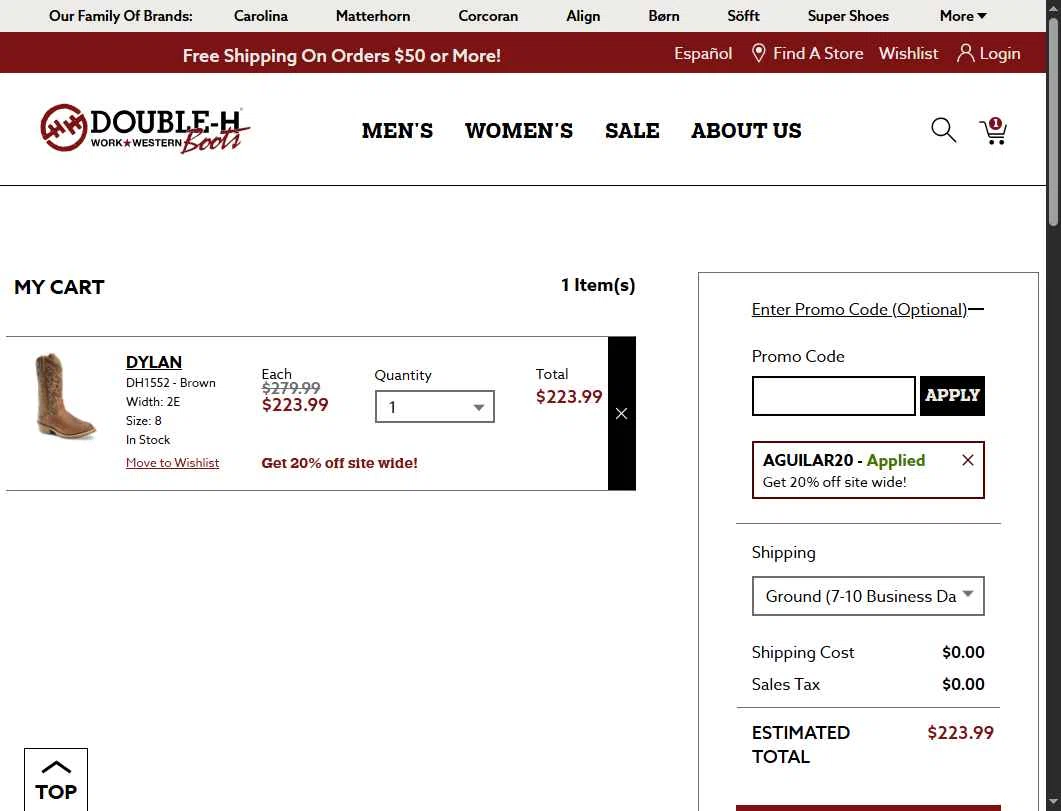Click the Find A Store pin icon
This screenshot has height=811, width=1061.
click(759, 53)
